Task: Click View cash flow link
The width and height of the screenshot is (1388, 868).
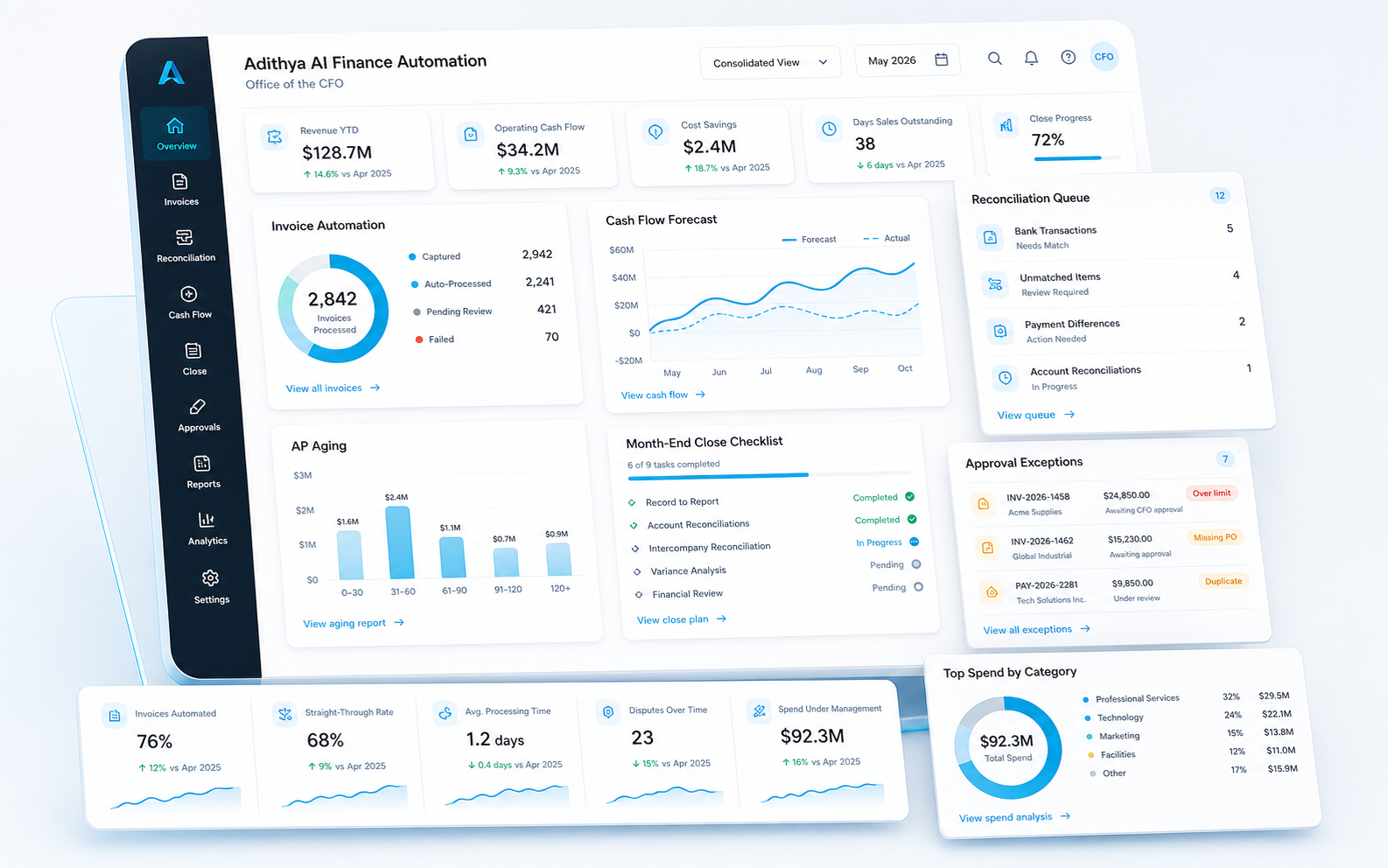Action: pos(663,395)
